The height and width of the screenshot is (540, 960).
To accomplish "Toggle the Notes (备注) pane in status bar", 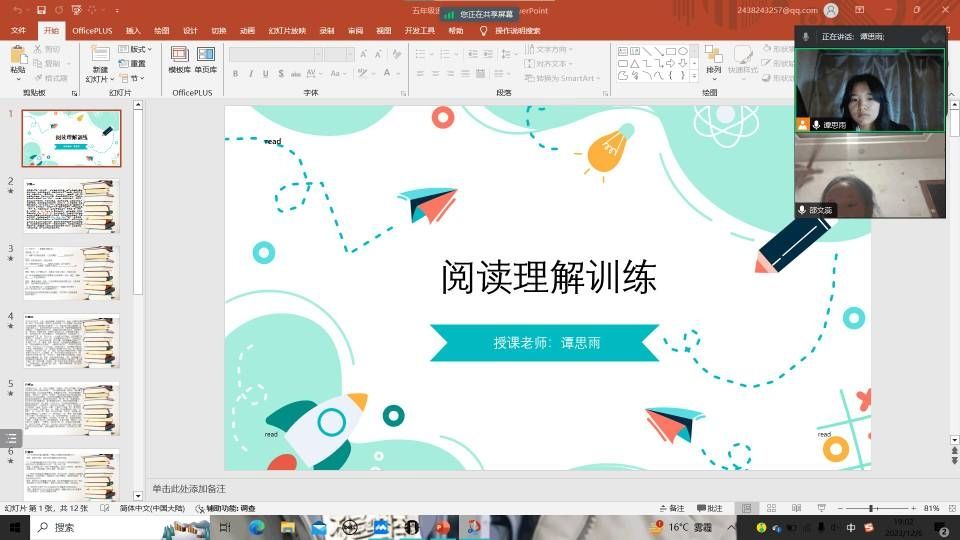I will [672, 508].
